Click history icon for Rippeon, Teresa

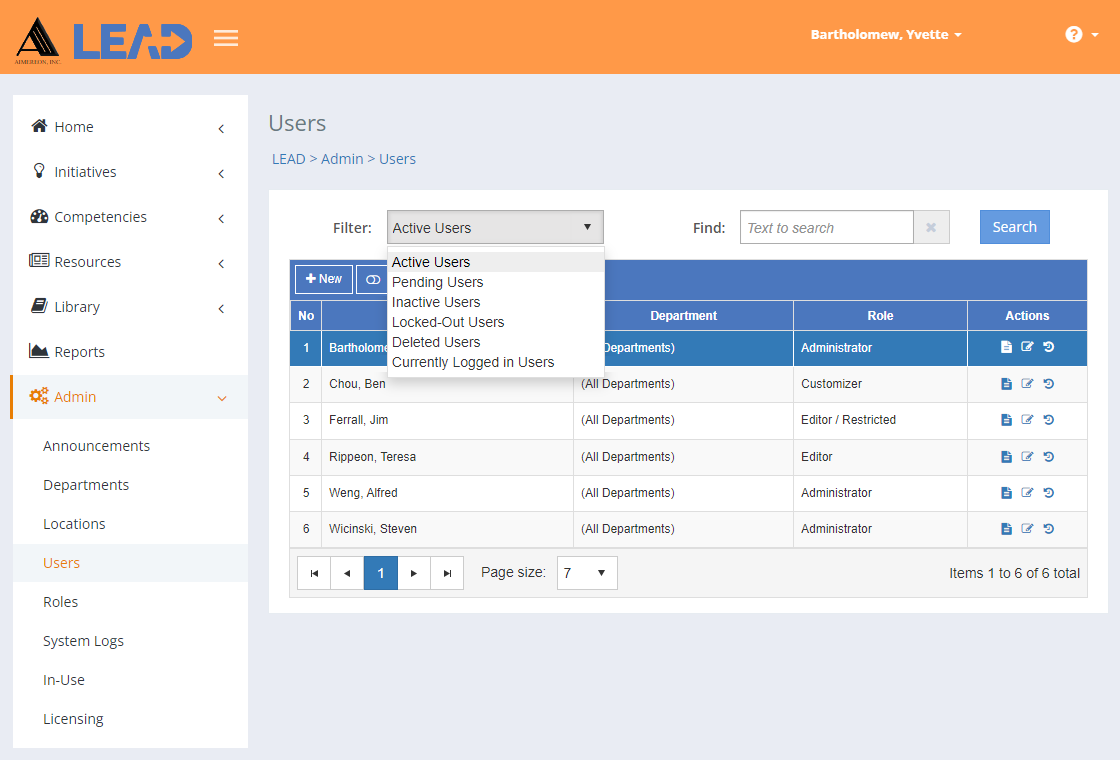(x=1049, y=456)
